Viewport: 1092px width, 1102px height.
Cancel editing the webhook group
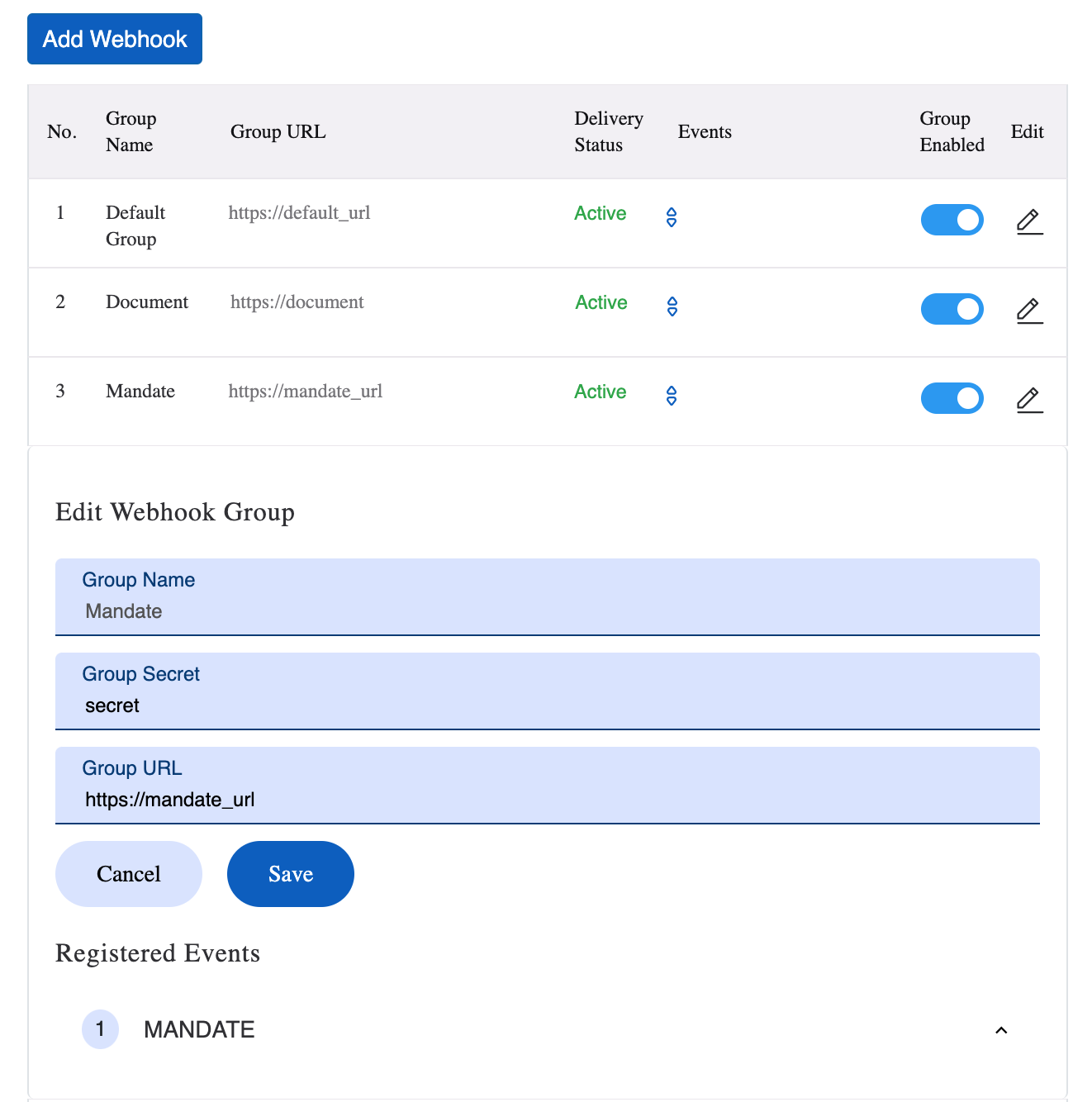pyautogui.click(x=129, y=874)
